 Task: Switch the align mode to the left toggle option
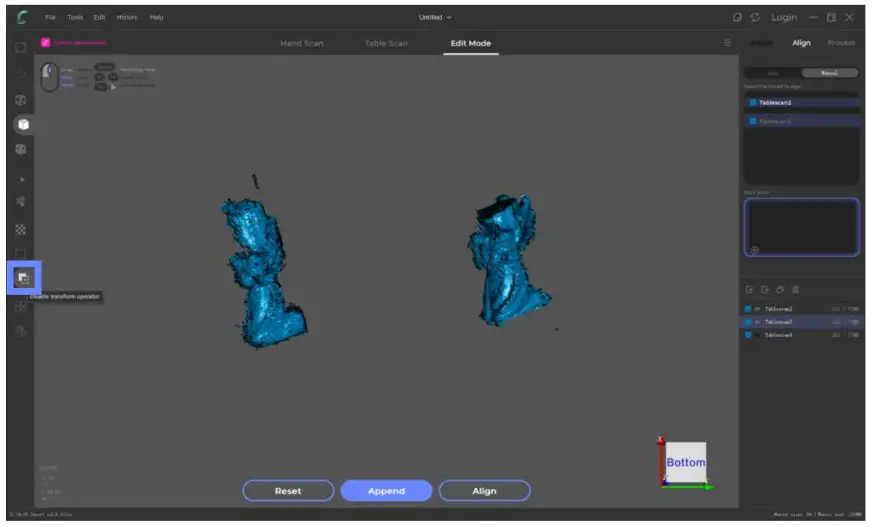point(773,73)
